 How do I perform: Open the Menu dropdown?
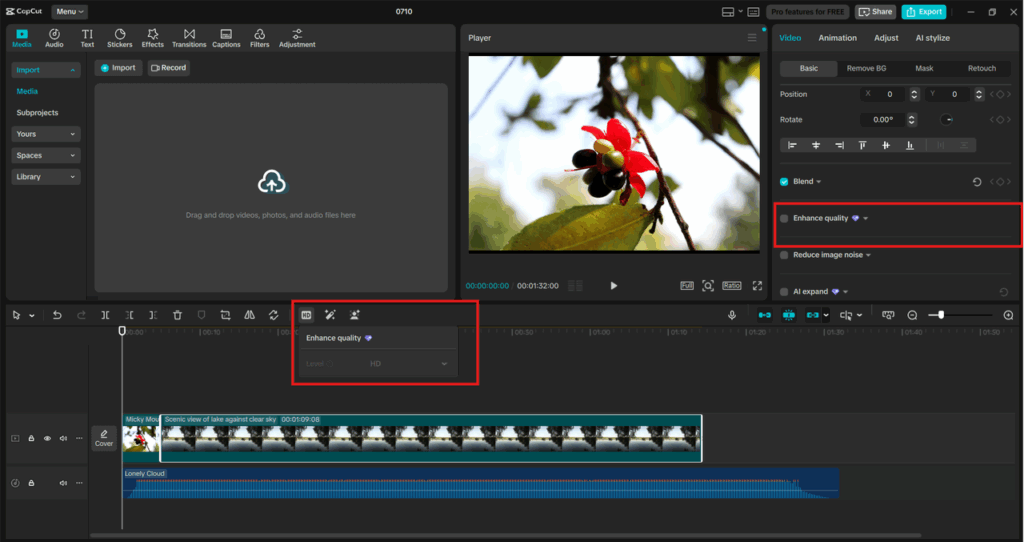tap(69, 12)
